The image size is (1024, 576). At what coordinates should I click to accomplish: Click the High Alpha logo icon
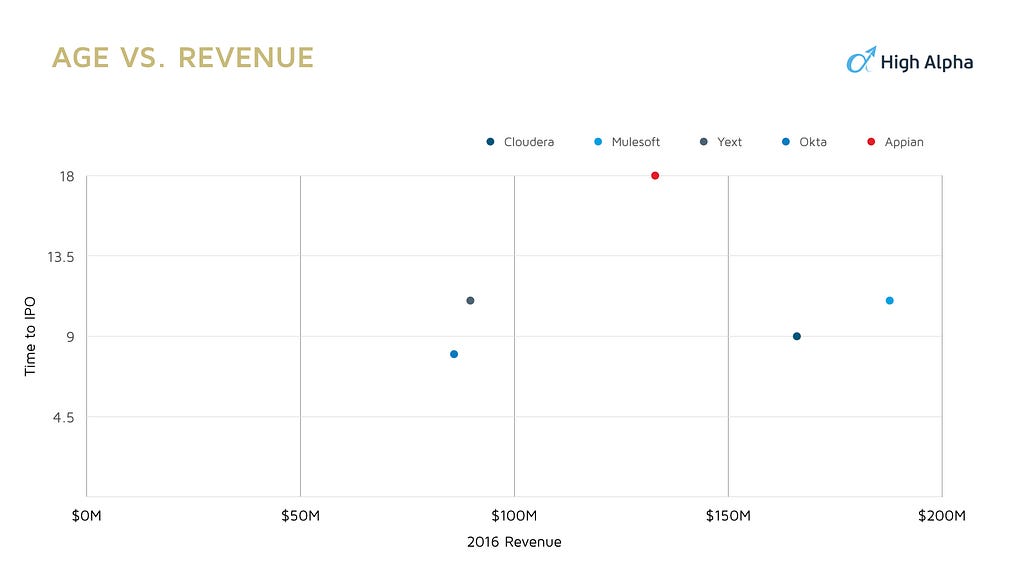pos(861,60)
